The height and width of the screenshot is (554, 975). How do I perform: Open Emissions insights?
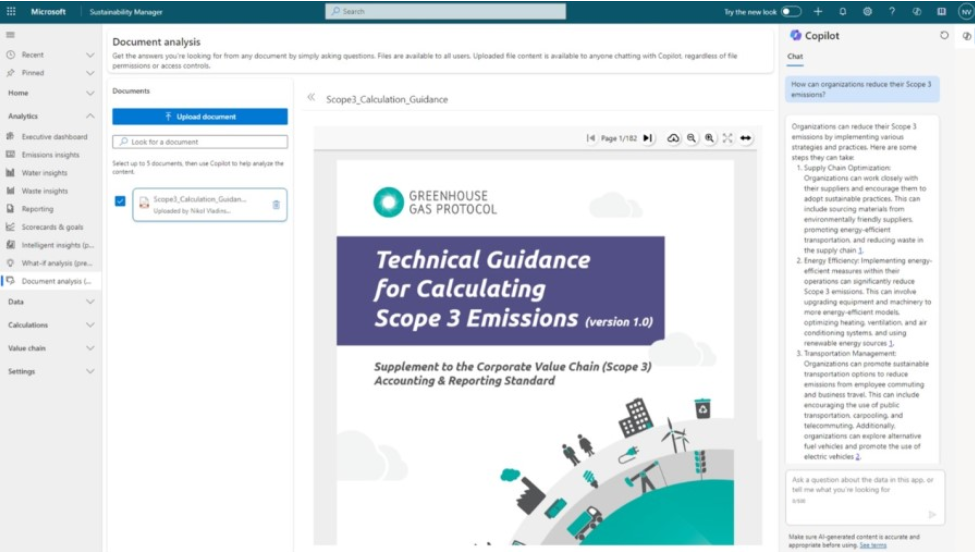pos(50,155)
